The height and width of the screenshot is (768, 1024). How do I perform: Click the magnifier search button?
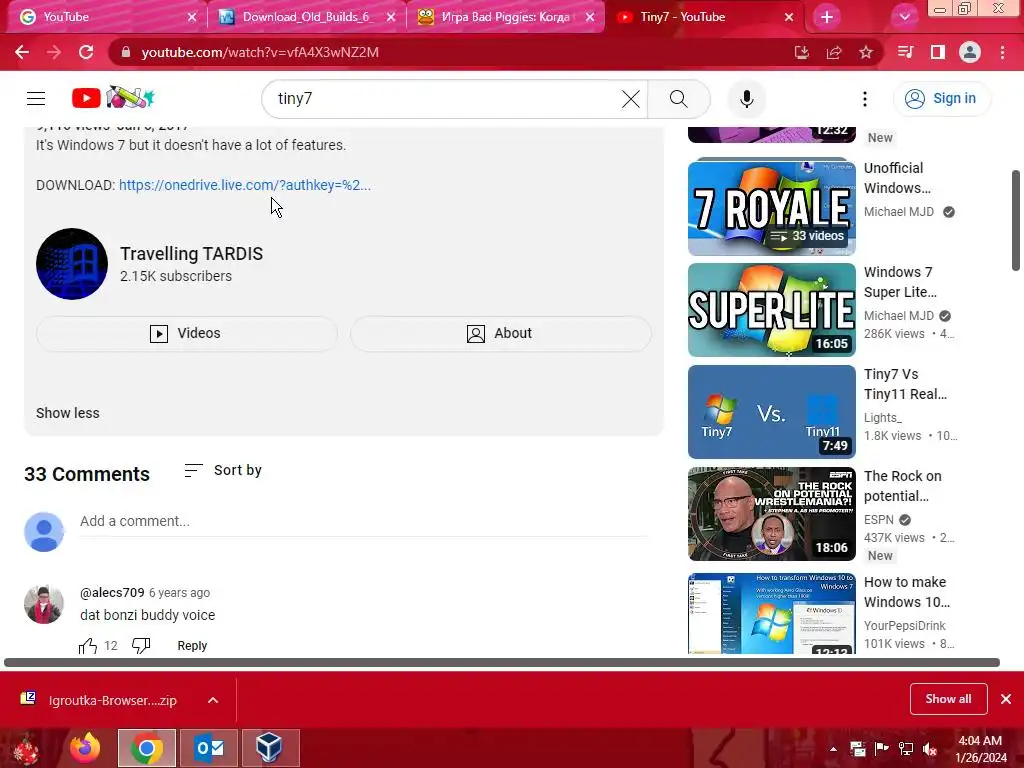click(x=679, y=99)
